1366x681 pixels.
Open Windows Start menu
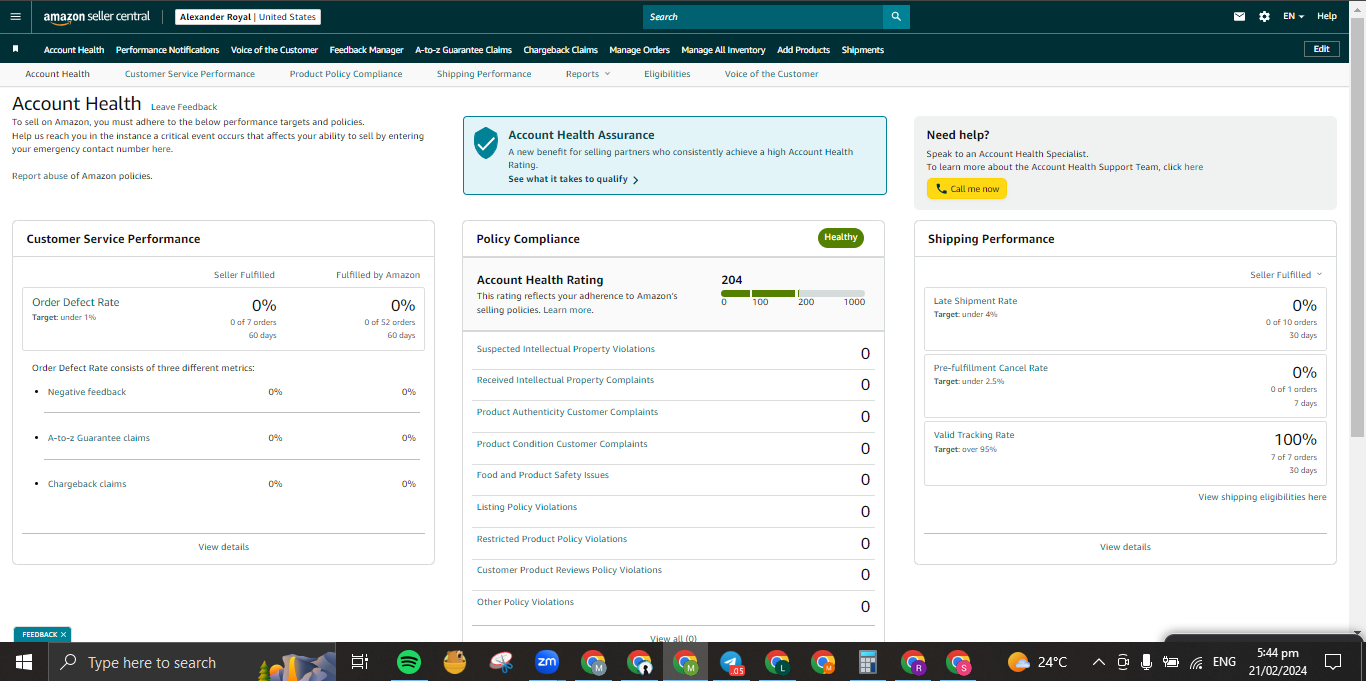click(x=24, y=662)
